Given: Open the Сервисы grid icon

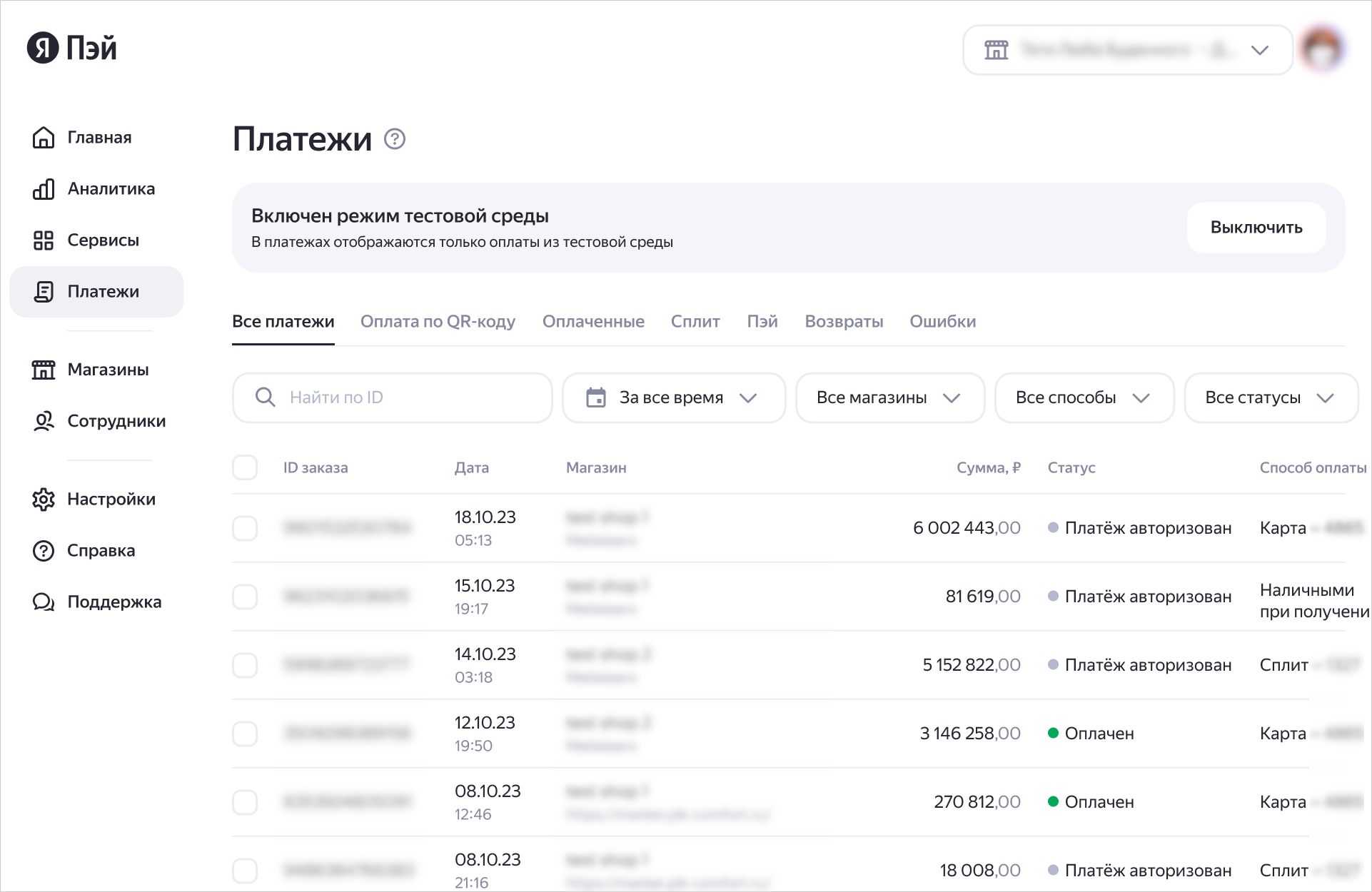Looking at the screenshot, I should point(44,240).
